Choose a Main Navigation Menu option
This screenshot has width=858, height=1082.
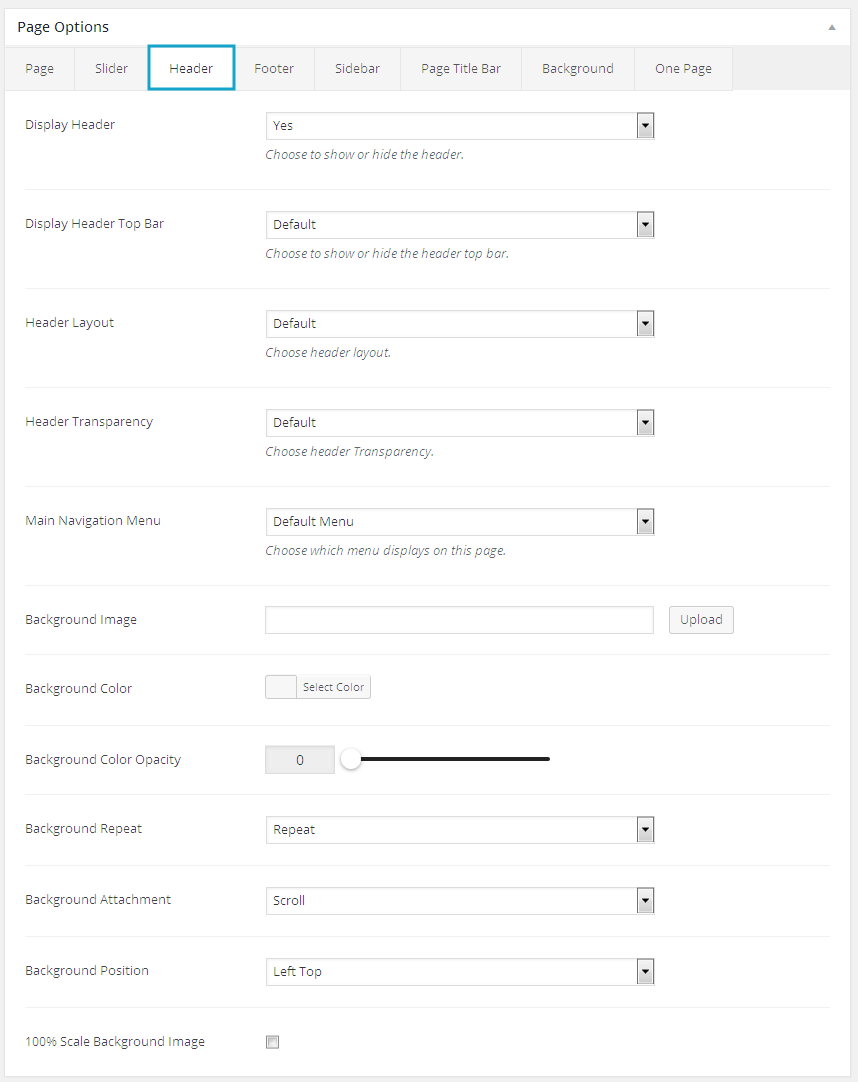click(460, 522)
